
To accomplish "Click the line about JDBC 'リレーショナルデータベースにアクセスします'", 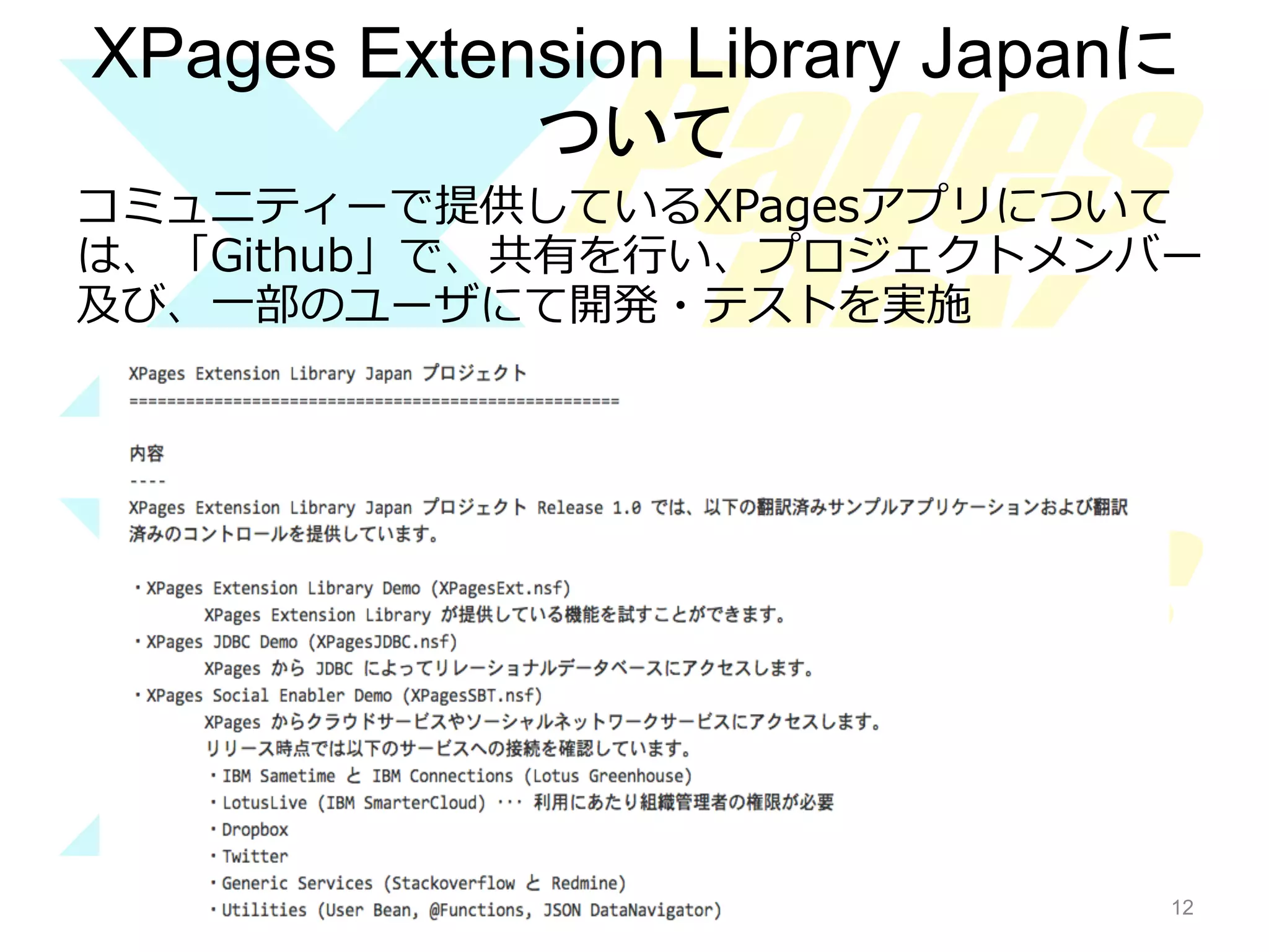I will (509, 669).
